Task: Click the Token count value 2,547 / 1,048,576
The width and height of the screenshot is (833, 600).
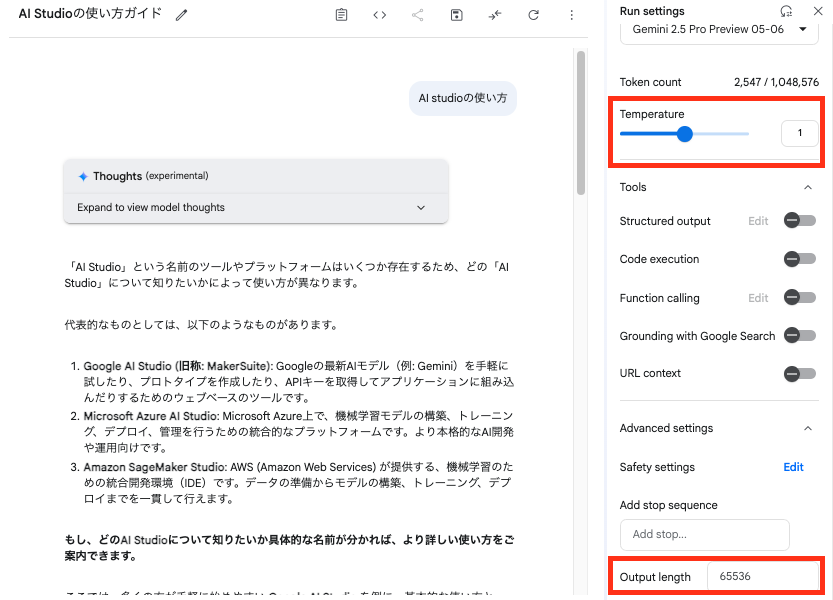Action: pos(776,82)
